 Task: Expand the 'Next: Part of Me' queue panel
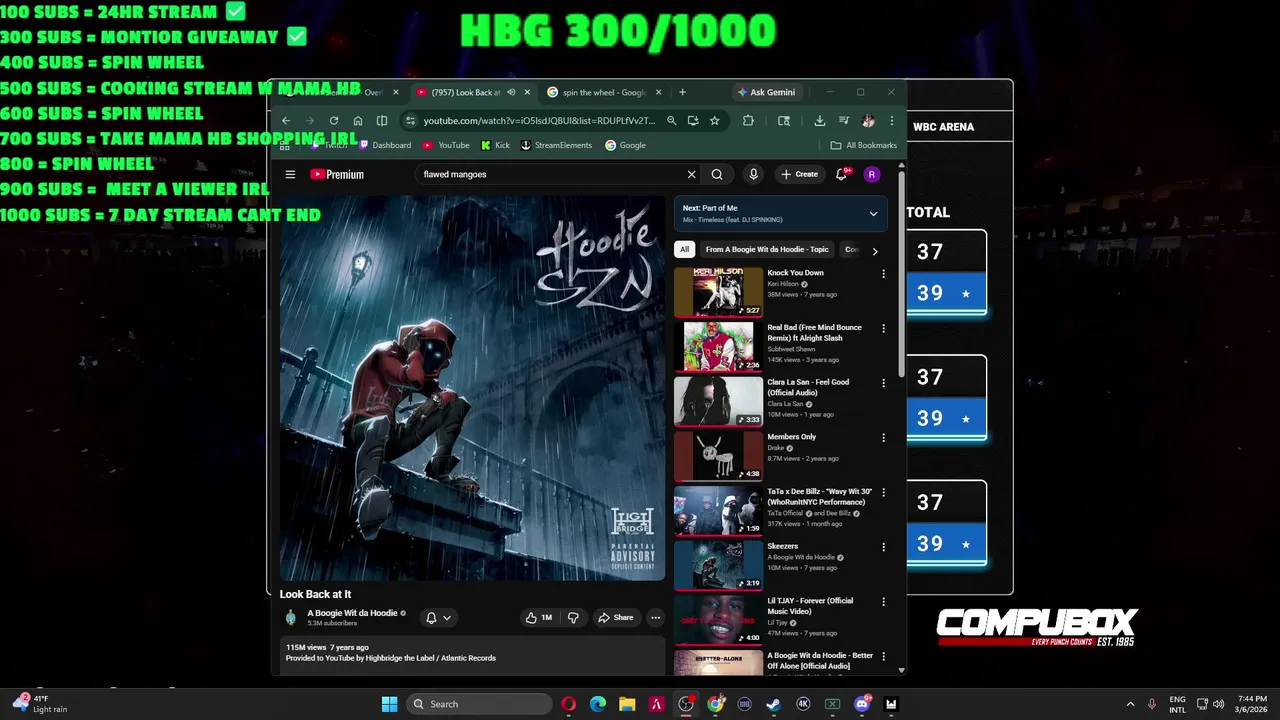tap(873, 214)
